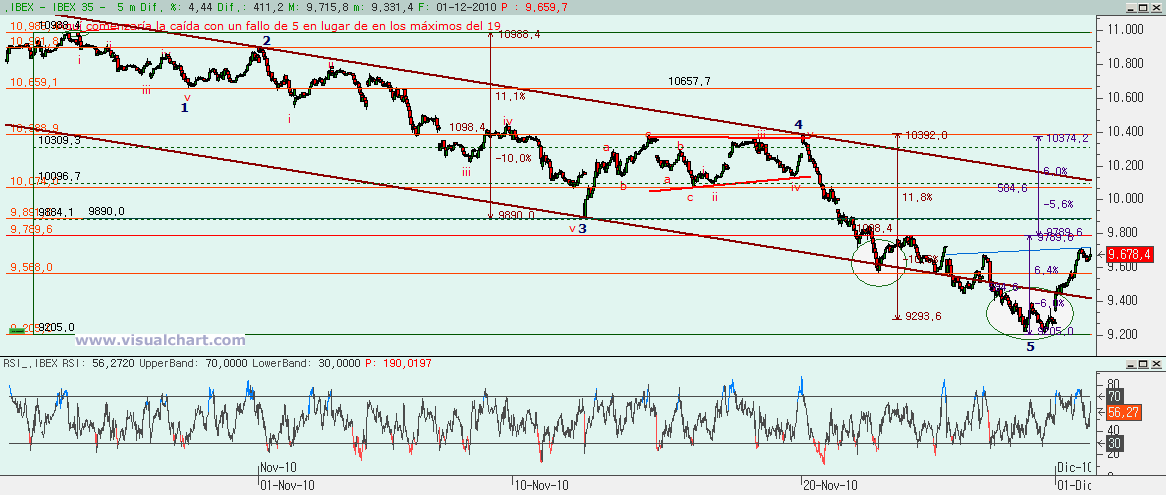Maximize the RSI indicator pane
1166x495 pixels.
pos(1144,363)
